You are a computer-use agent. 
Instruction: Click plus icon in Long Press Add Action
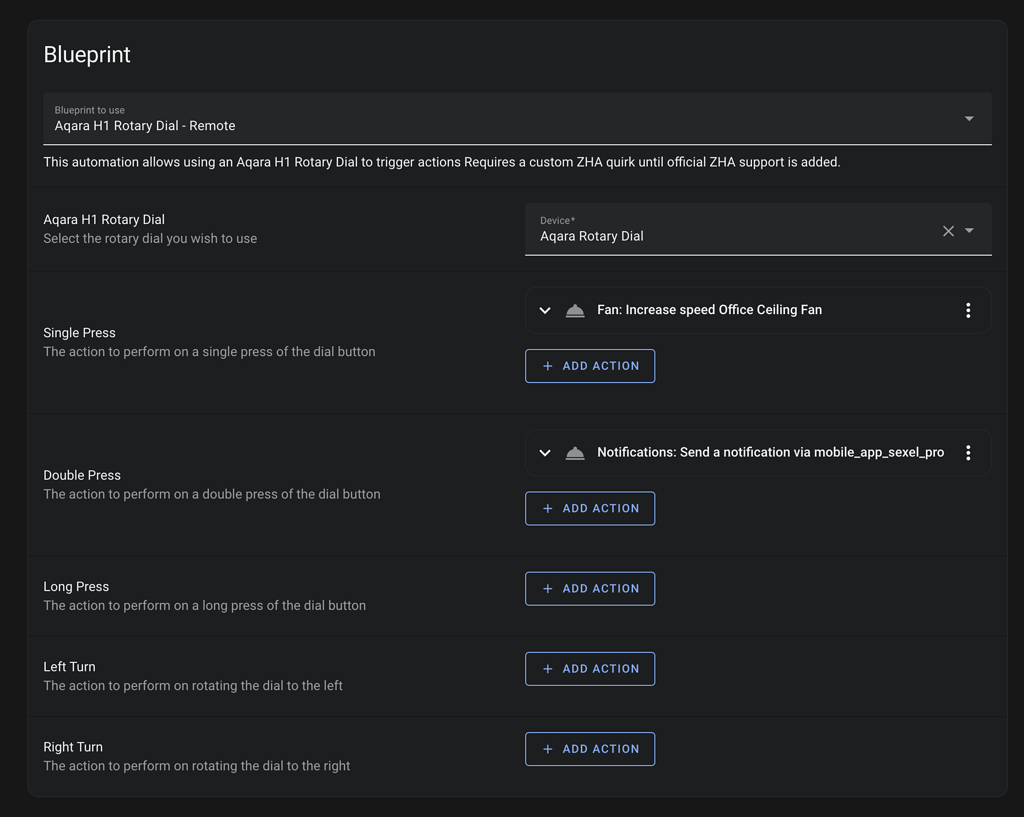547,589
